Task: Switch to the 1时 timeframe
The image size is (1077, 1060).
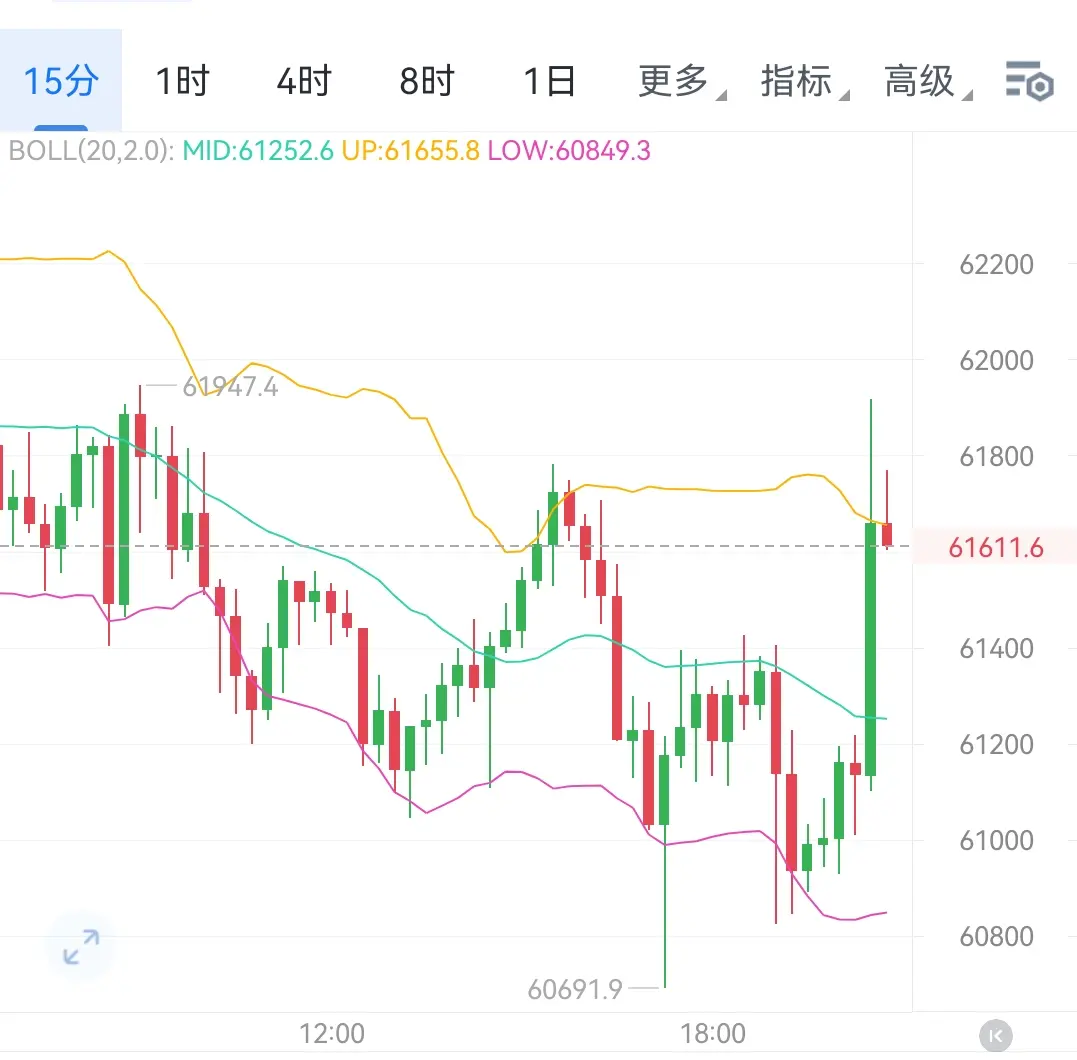Action: [182, 81]
